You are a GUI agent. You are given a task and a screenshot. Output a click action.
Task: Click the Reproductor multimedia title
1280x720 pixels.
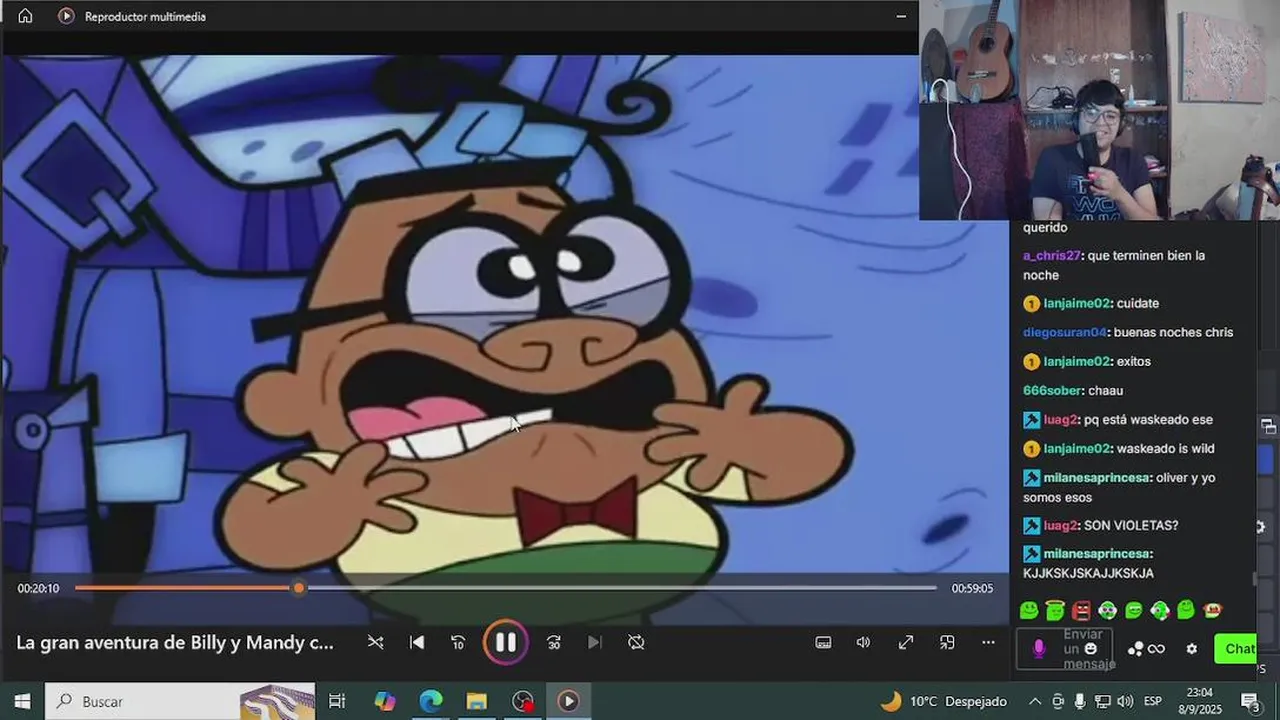tap(145, 16)
